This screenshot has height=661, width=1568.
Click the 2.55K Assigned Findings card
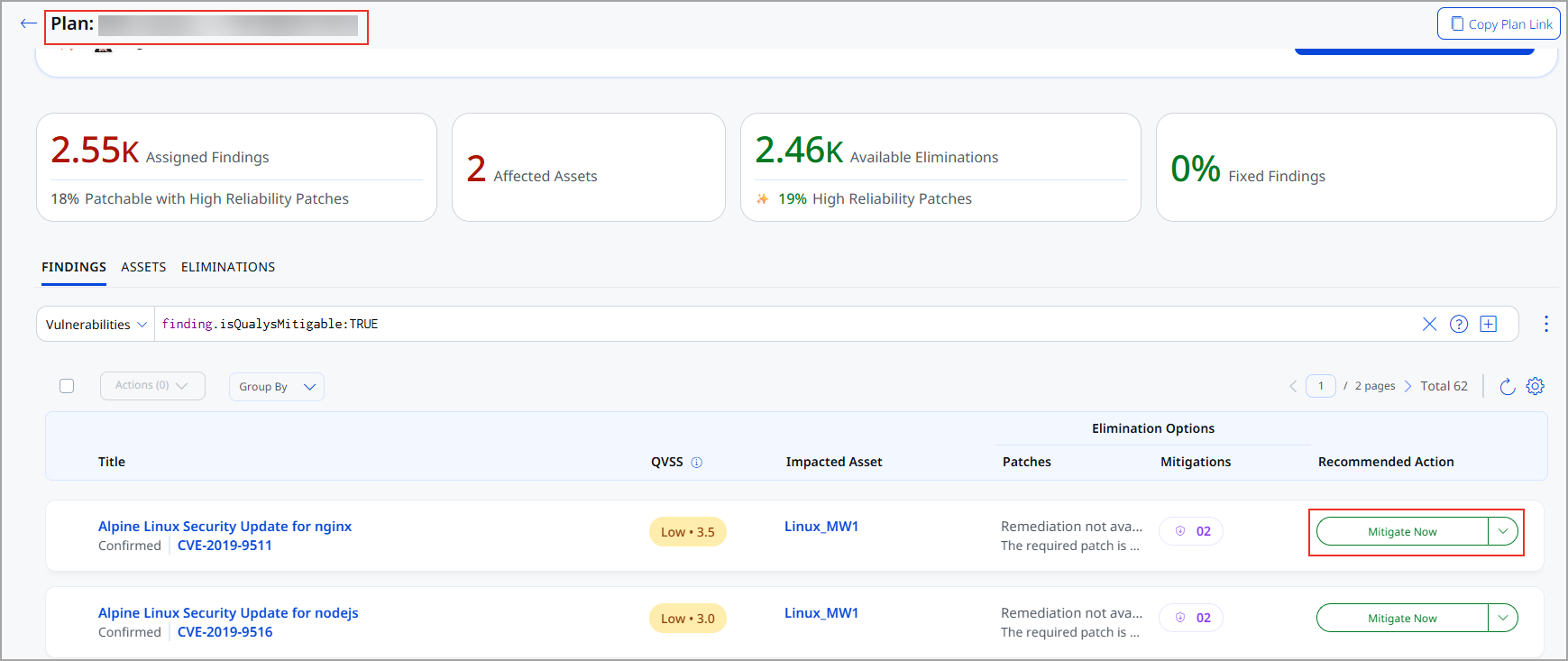click(x=236, y=167)
